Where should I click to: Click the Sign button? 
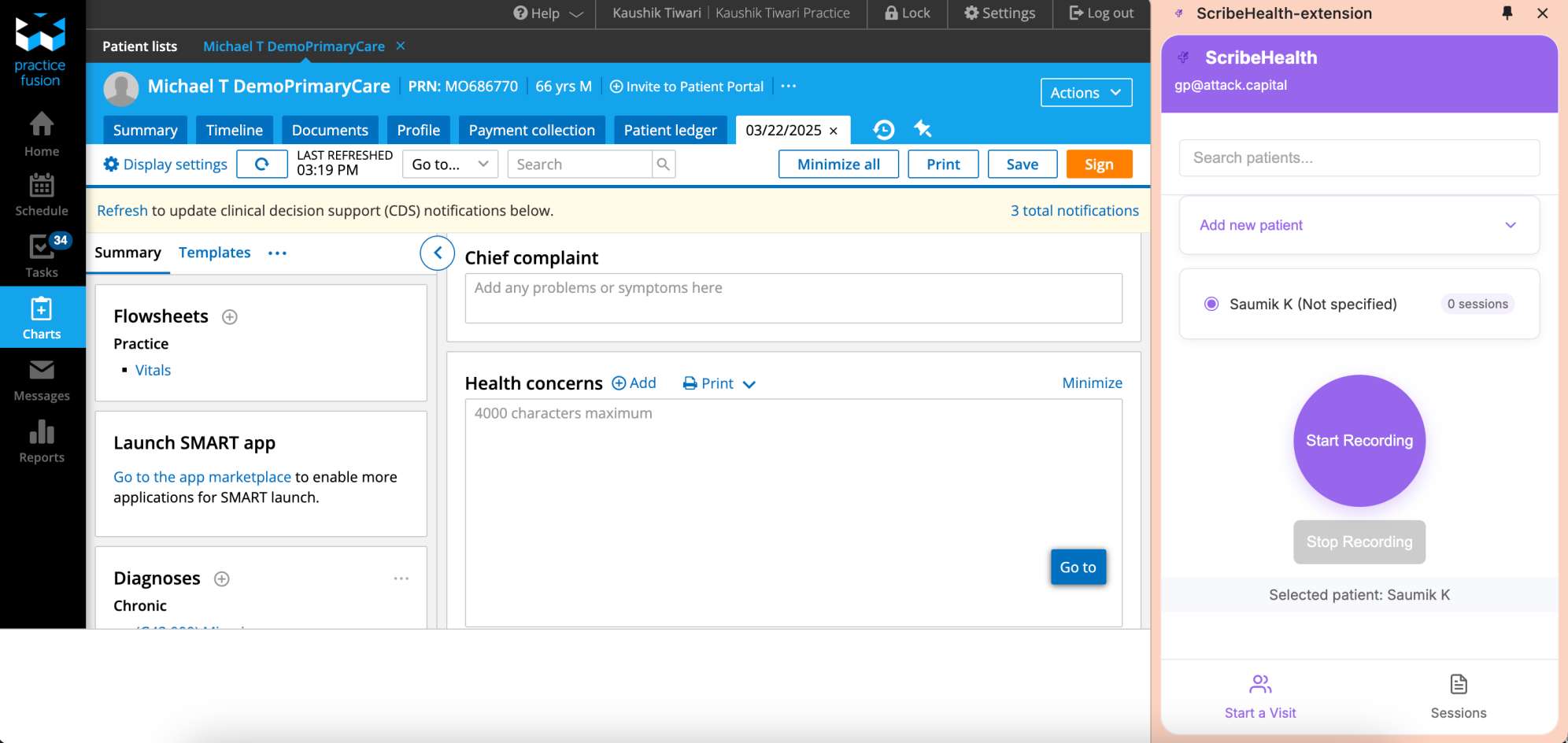click(1099, 164)
